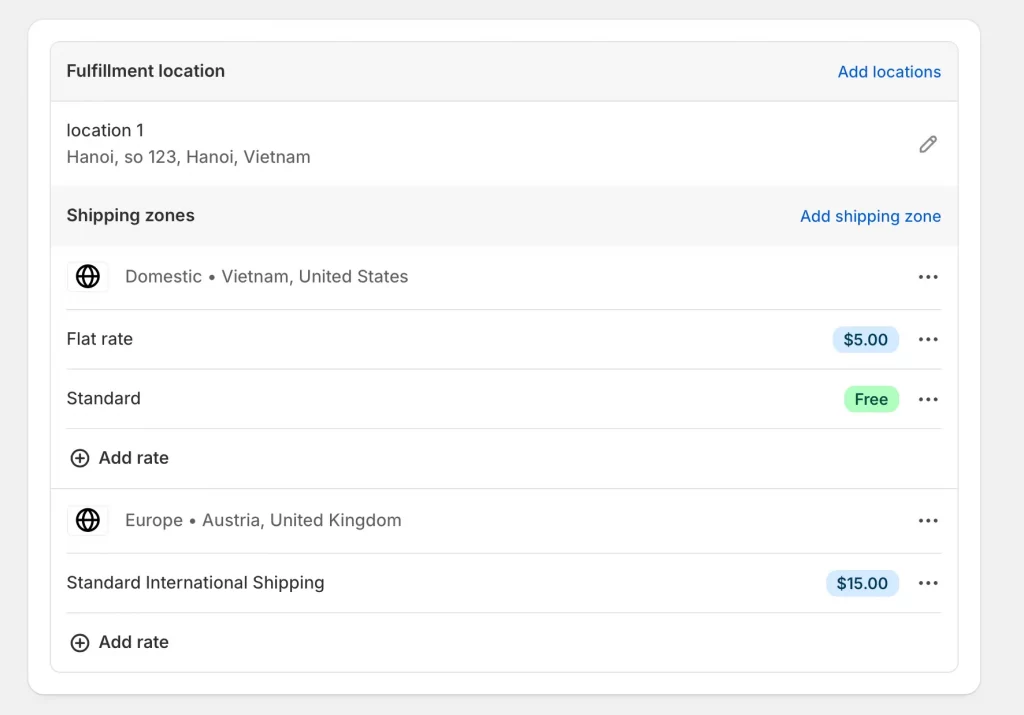Click the plus icon under Europe zone
Image resolution: width=1024 pixels, height=715 pixels.
pyautogui.click(x=79, y=643)
